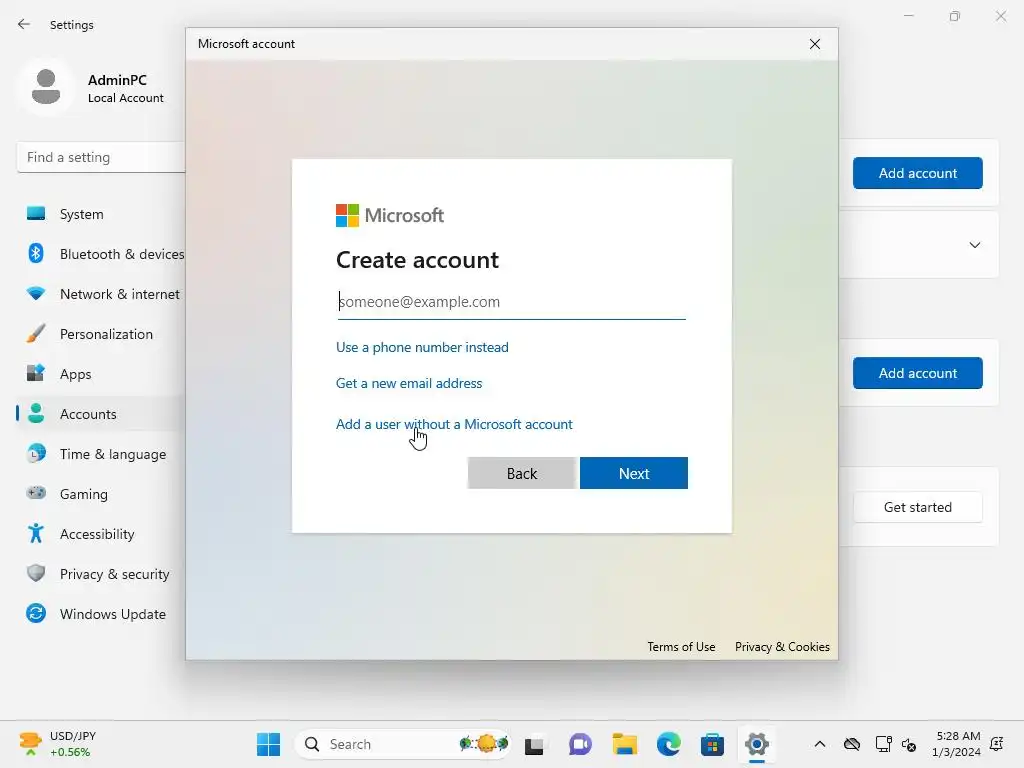Screen dimensions: 1024x768
Task: Click Add a user without Microsoft account
Action: 454,424
